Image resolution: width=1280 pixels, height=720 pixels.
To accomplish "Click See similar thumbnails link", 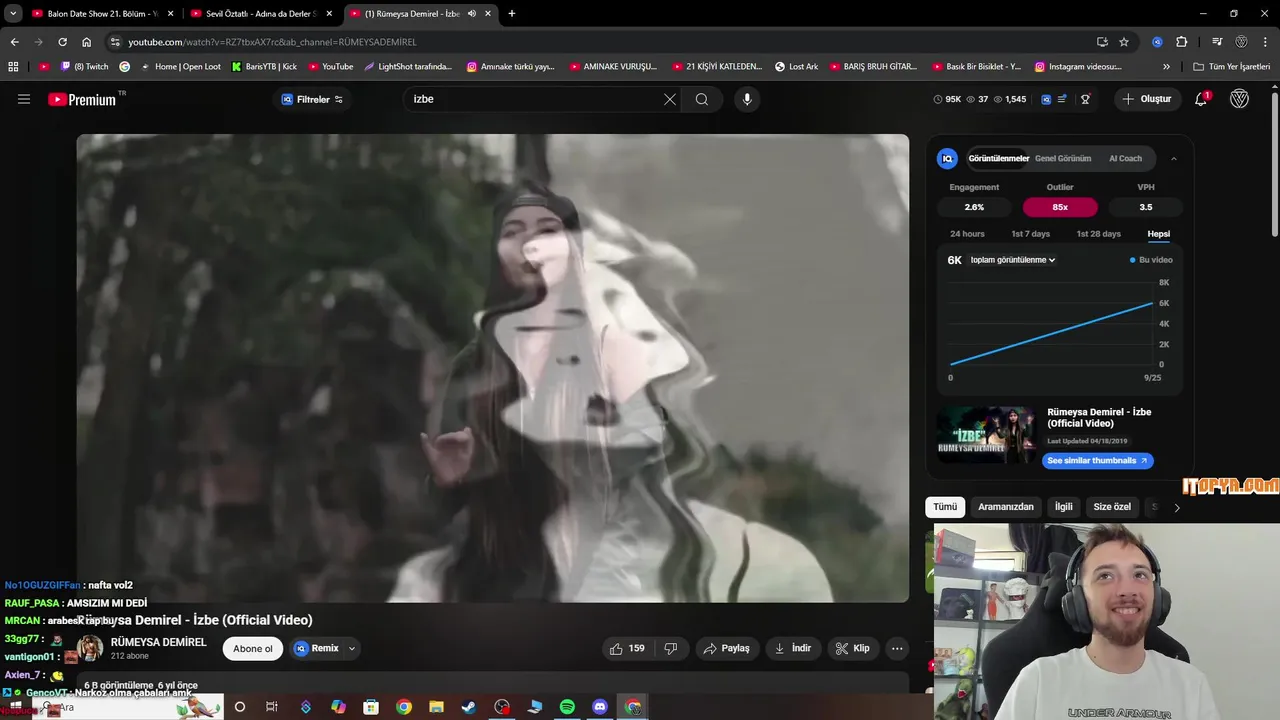I will 1097,461.
